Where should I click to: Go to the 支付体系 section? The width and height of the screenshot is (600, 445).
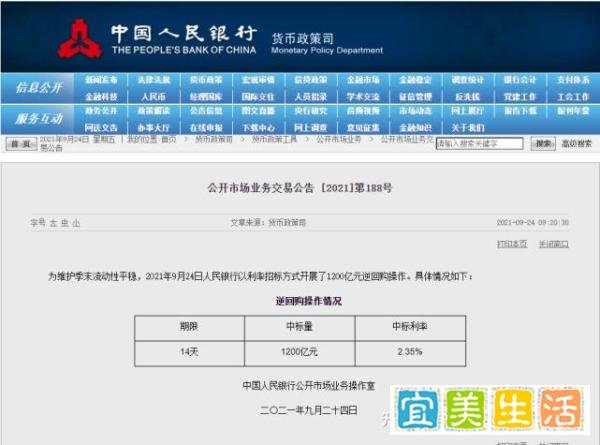(x=573, y=80)
